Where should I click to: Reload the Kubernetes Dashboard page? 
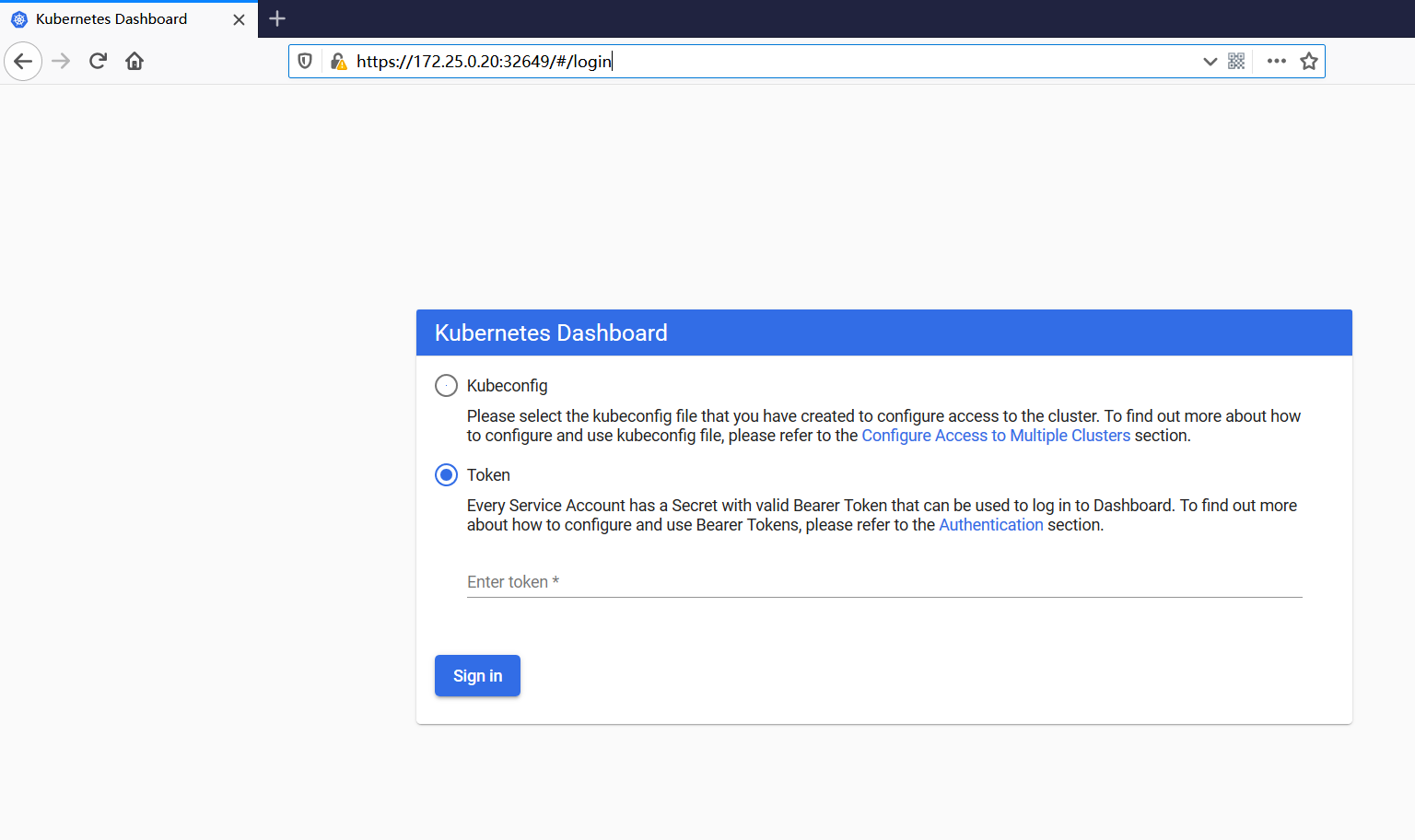click(x=98, y=62)
